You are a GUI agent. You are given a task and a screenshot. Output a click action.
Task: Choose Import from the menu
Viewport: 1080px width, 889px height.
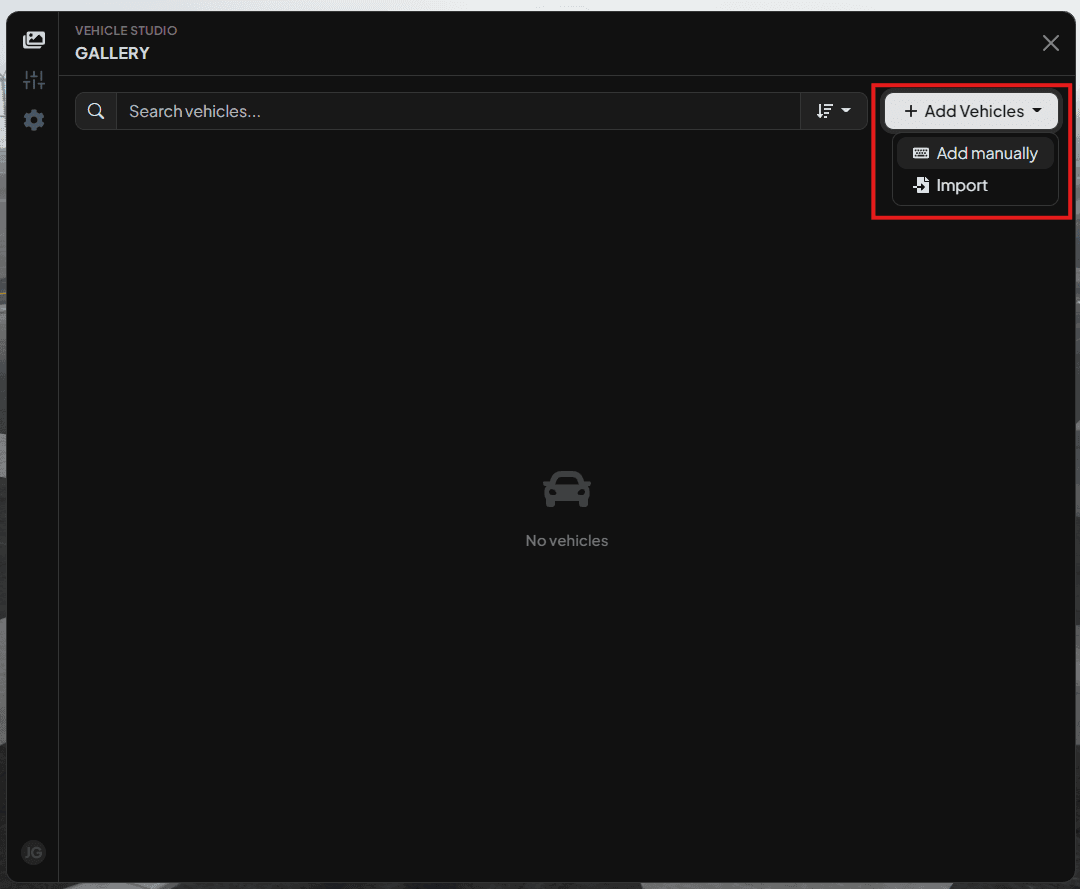coord(975,185)
